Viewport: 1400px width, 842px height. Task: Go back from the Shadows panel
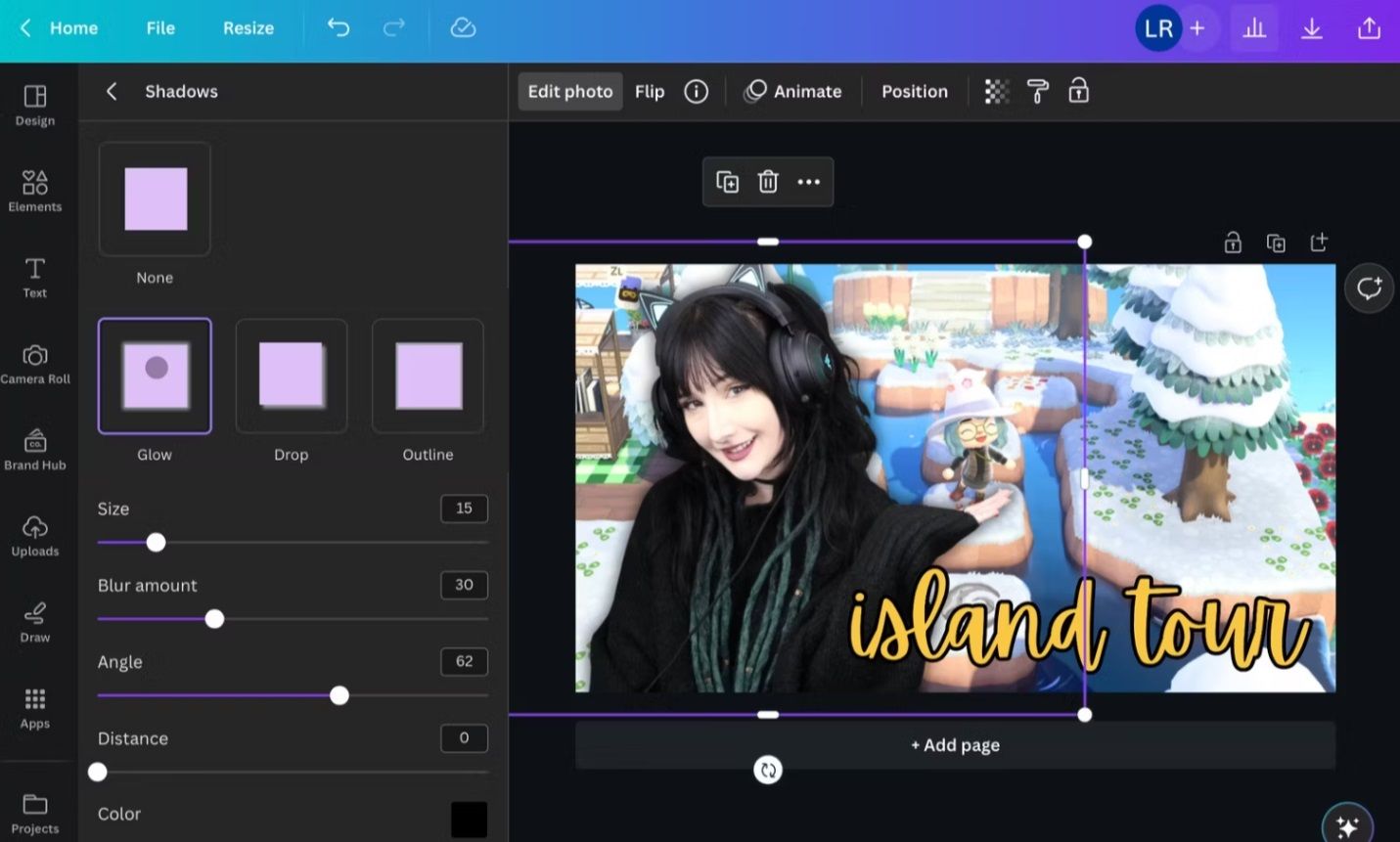[111, 91]
